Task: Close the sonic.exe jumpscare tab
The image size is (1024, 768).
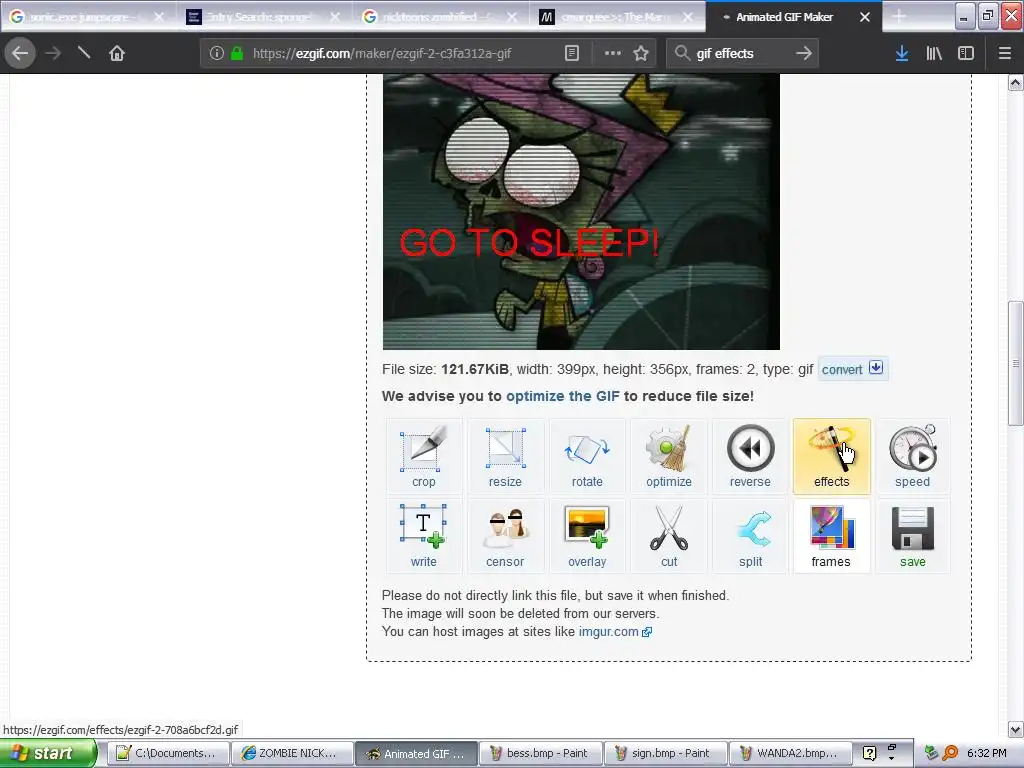Action: click(x=159, y=17)
